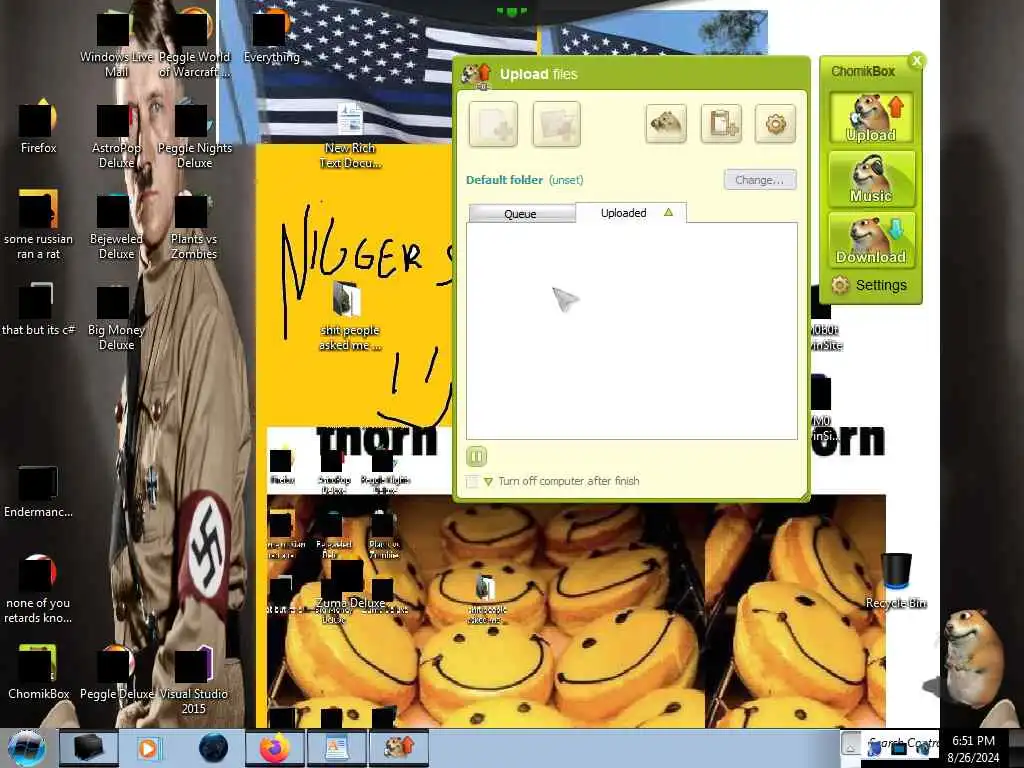Click the empty Uploaded files list area
Viewport: 1024px width, 768px height.
[x=632, y=331]
